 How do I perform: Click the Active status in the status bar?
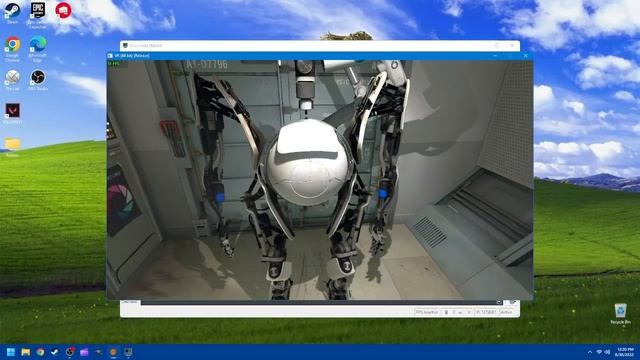507,312
